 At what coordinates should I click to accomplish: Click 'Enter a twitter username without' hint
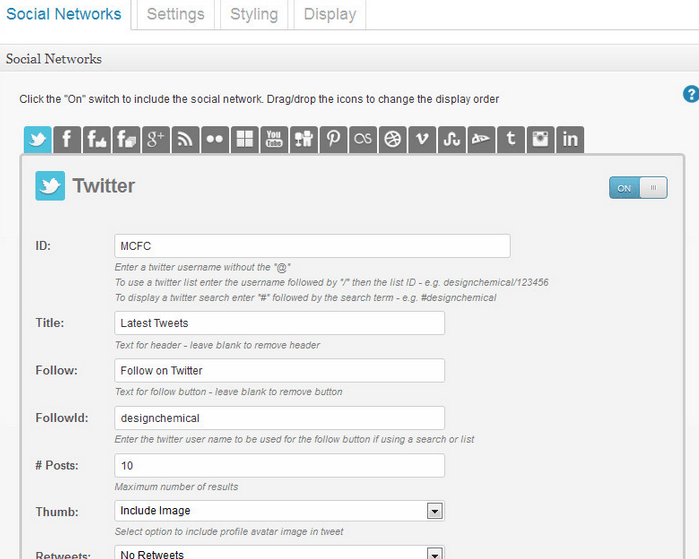tap(203, 267)
